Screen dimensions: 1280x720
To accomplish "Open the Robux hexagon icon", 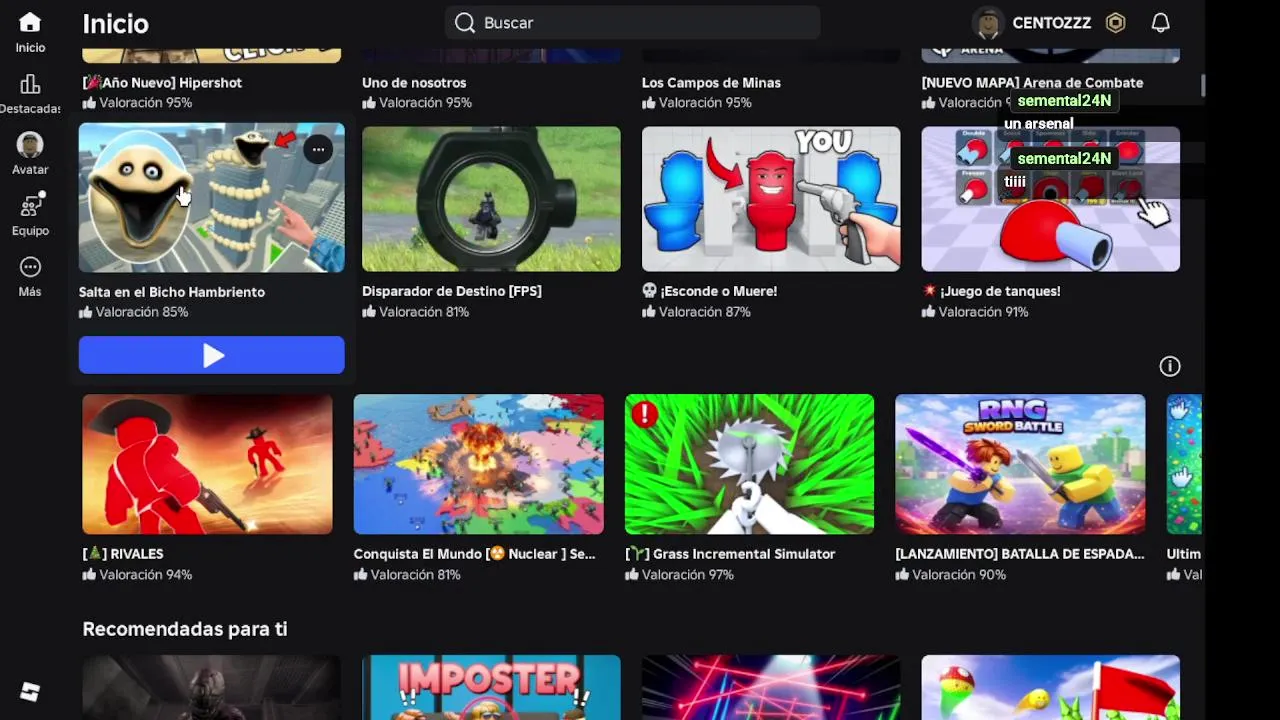I will click(x=1116, y=23).
